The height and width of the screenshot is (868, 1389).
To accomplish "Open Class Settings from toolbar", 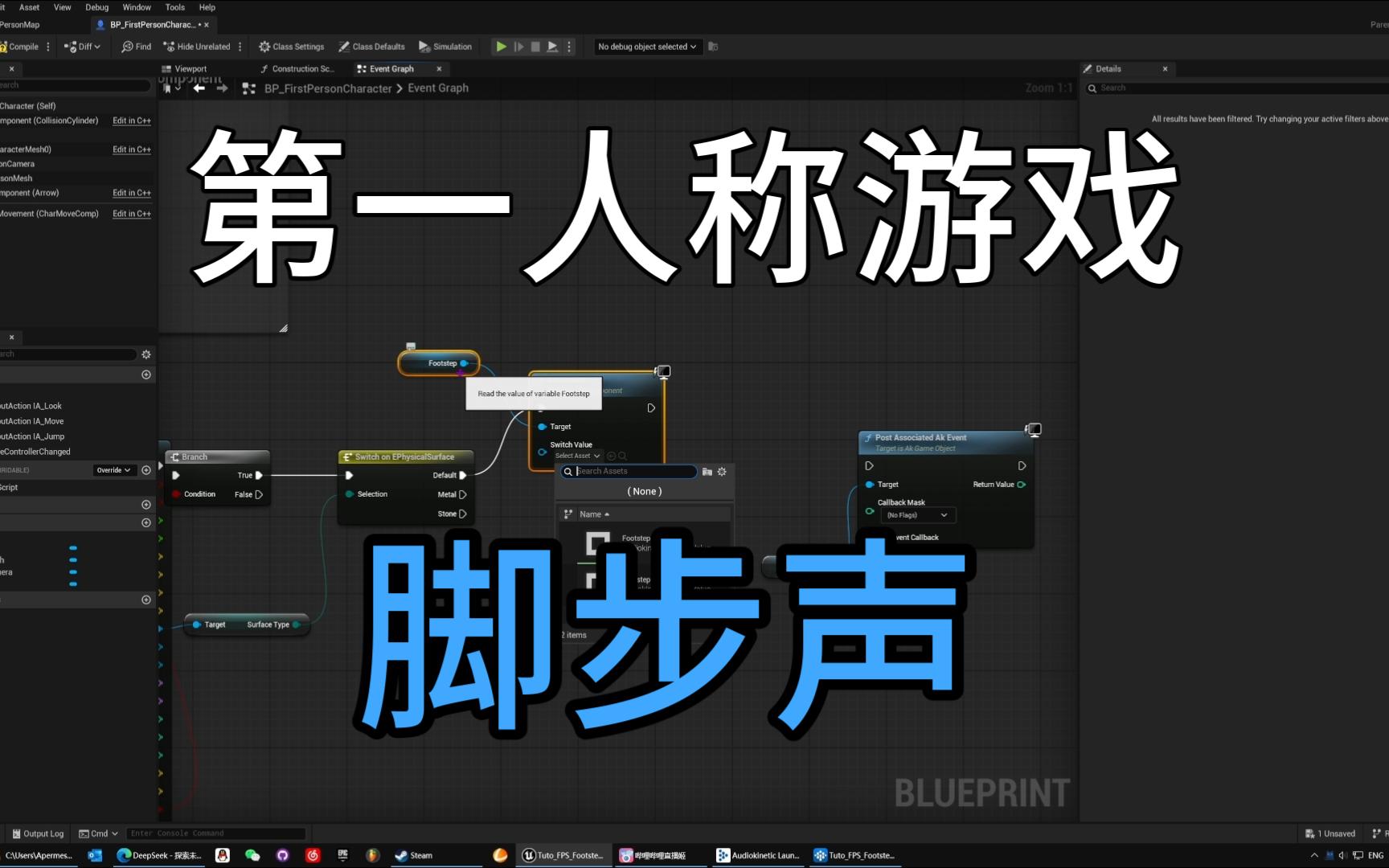I will coord(291,47).
